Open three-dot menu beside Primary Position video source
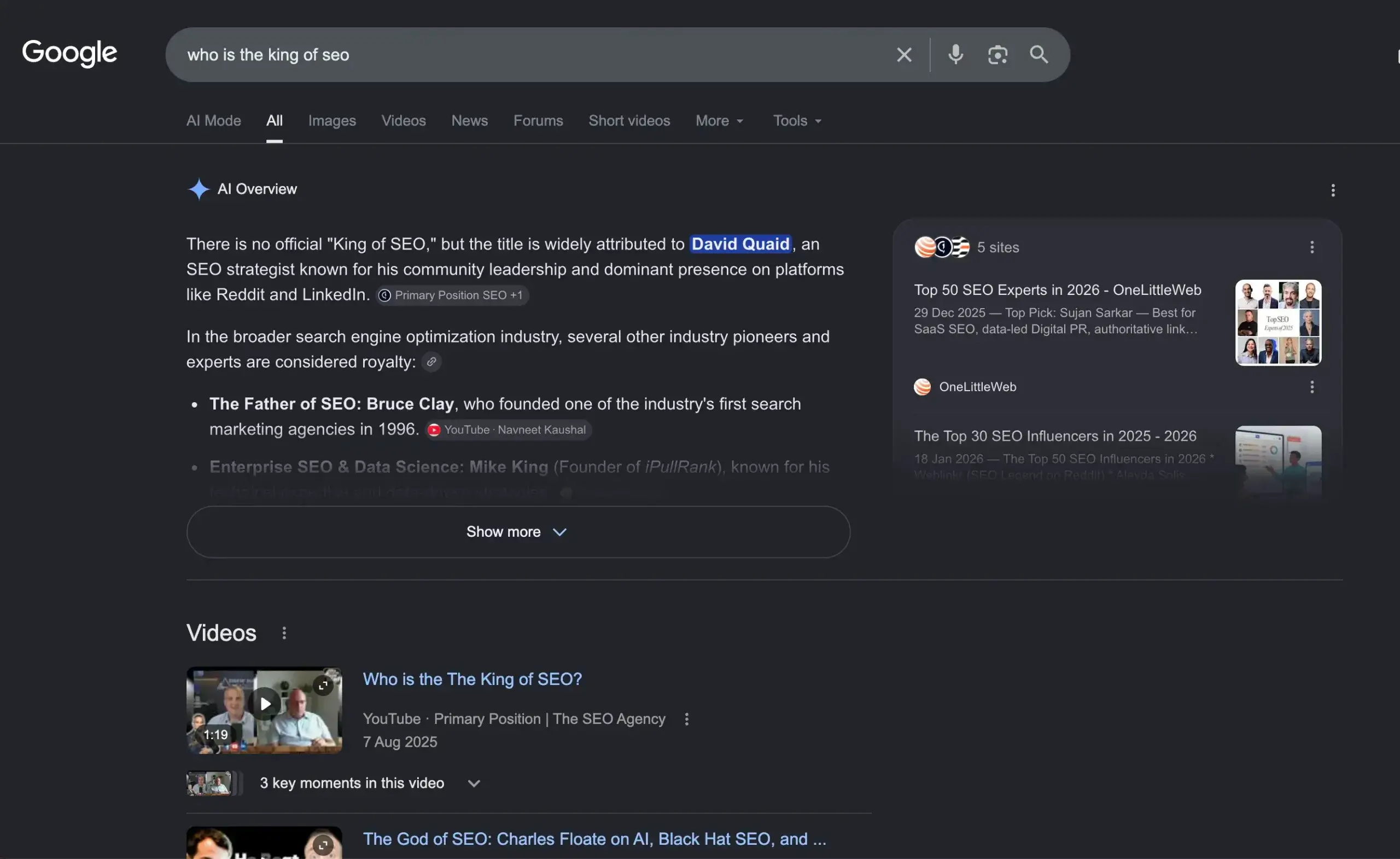 coord(686,719)
